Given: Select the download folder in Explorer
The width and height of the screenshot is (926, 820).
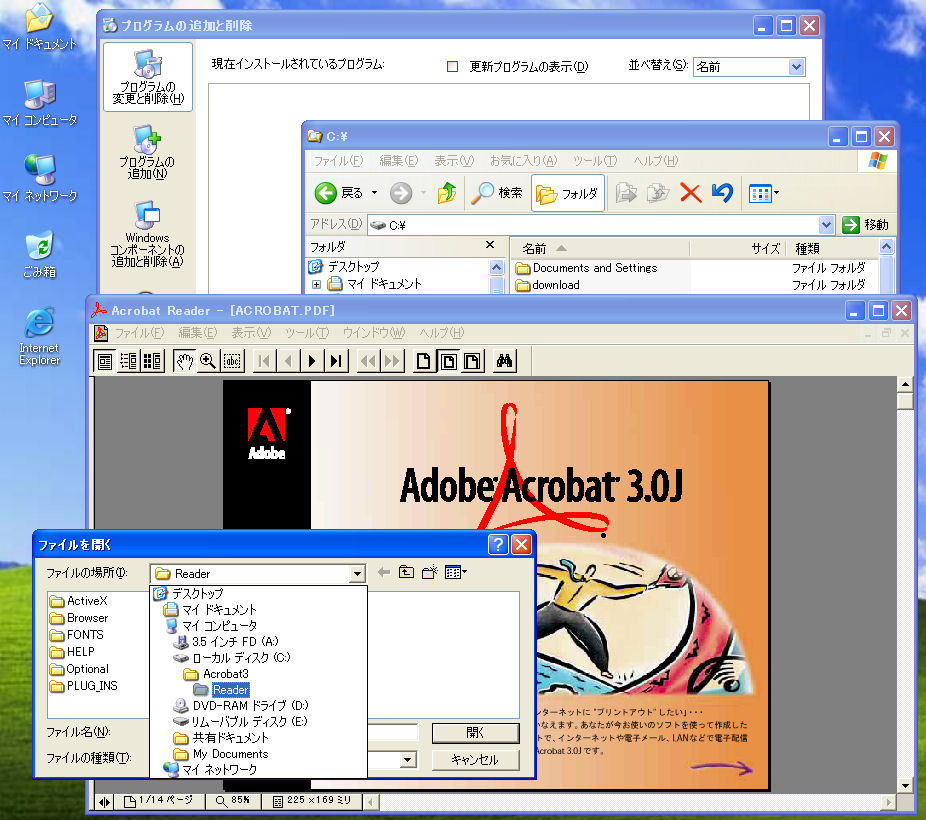Looking at the screenshot, I should point(547,285).
